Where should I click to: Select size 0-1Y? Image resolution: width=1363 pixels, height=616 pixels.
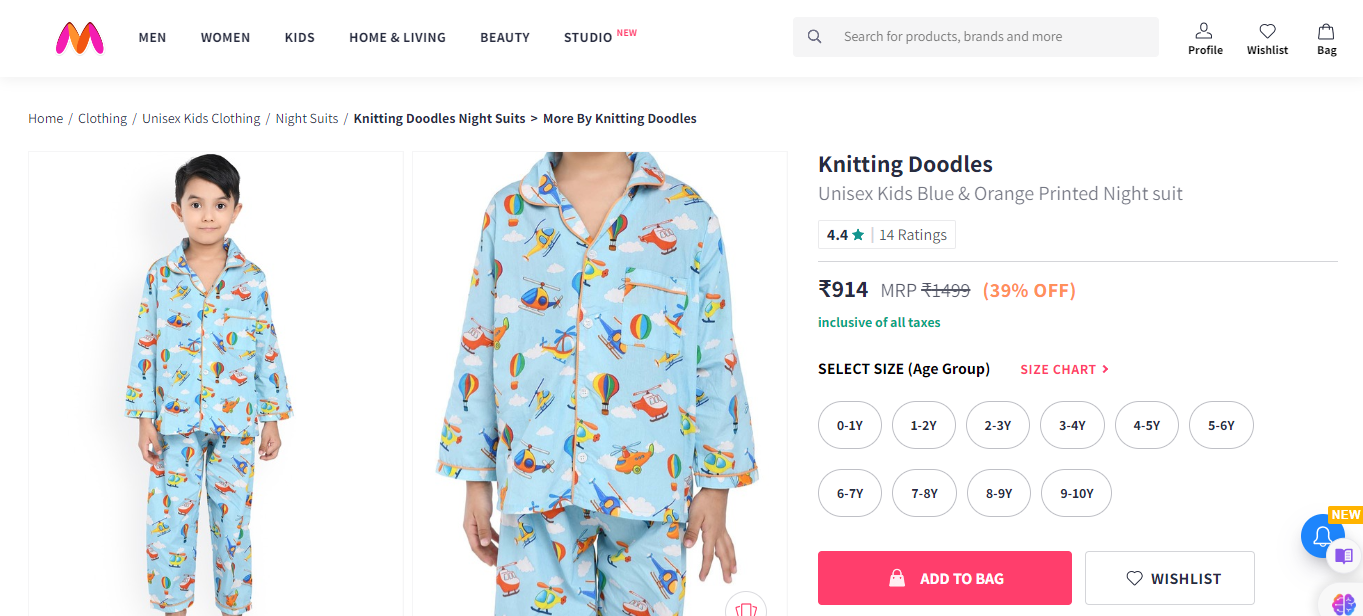coord(850,426)
